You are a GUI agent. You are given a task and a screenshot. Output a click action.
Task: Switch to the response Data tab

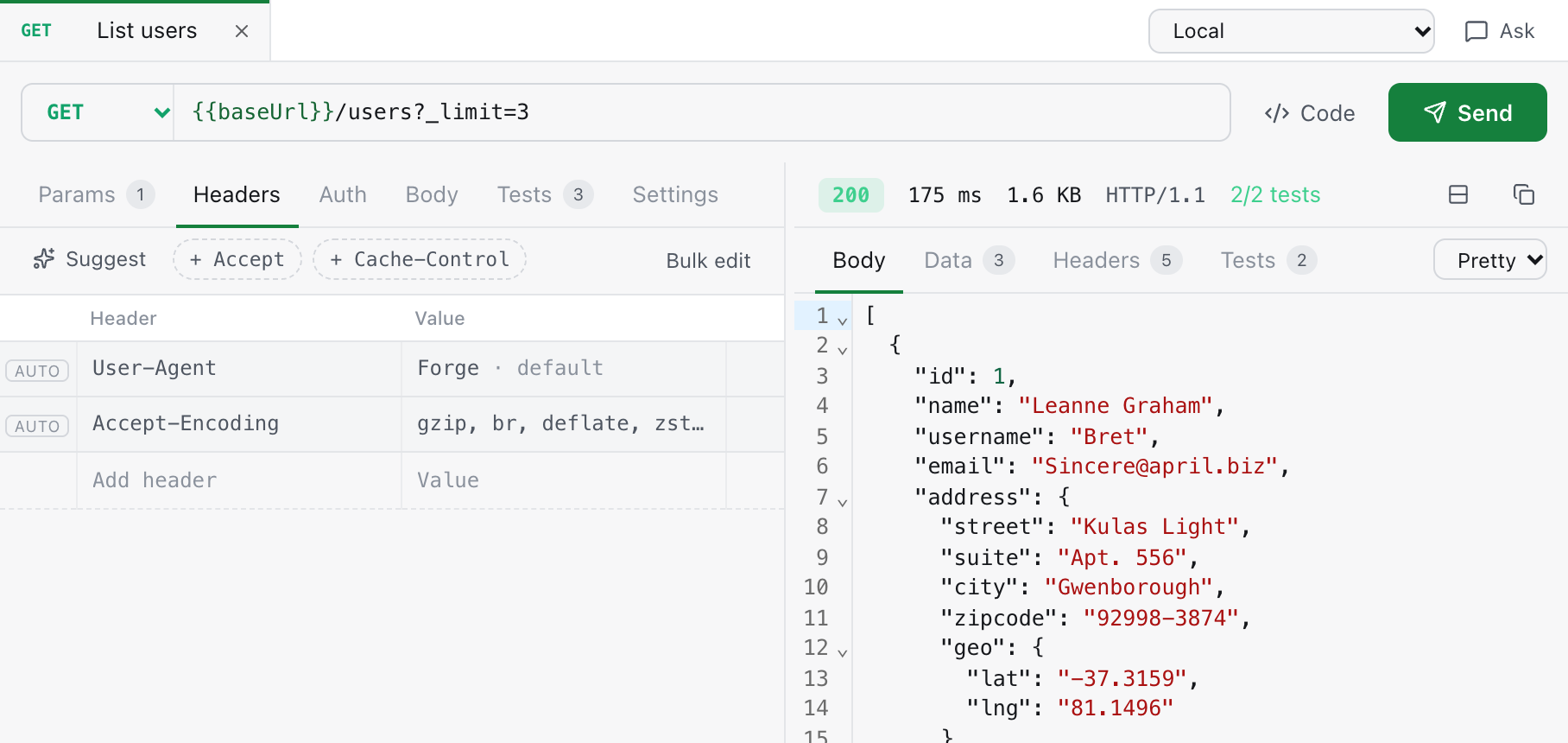(x=969, y=260)
